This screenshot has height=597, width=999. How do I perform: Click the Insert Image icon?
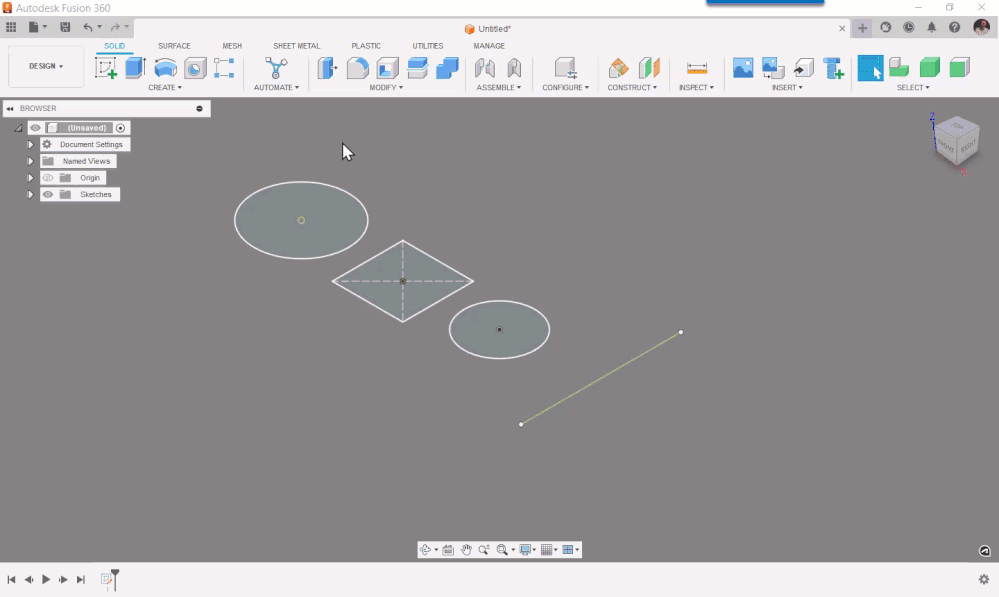[743, 68]
